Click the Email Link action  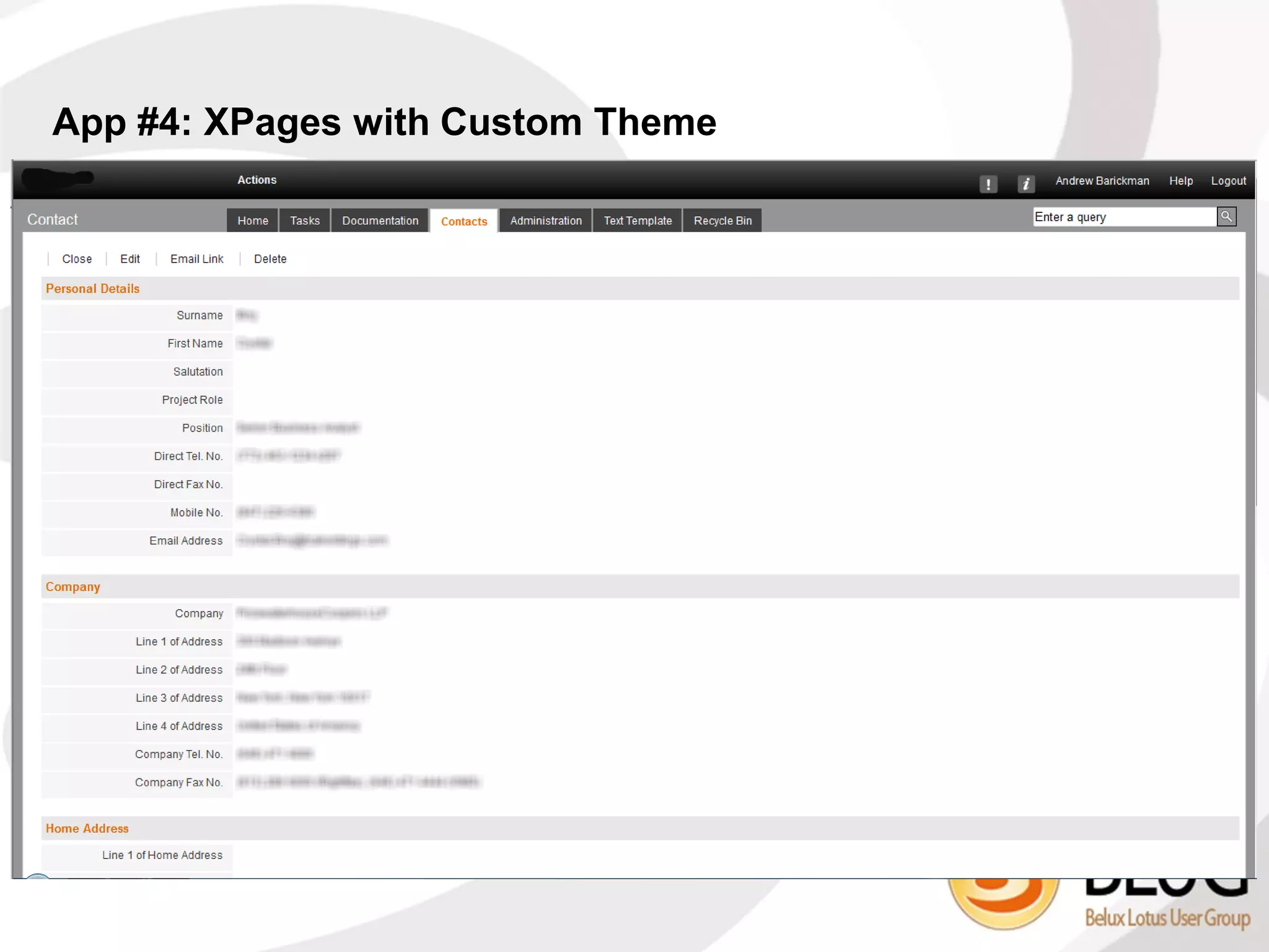click(x=197, y=259)
